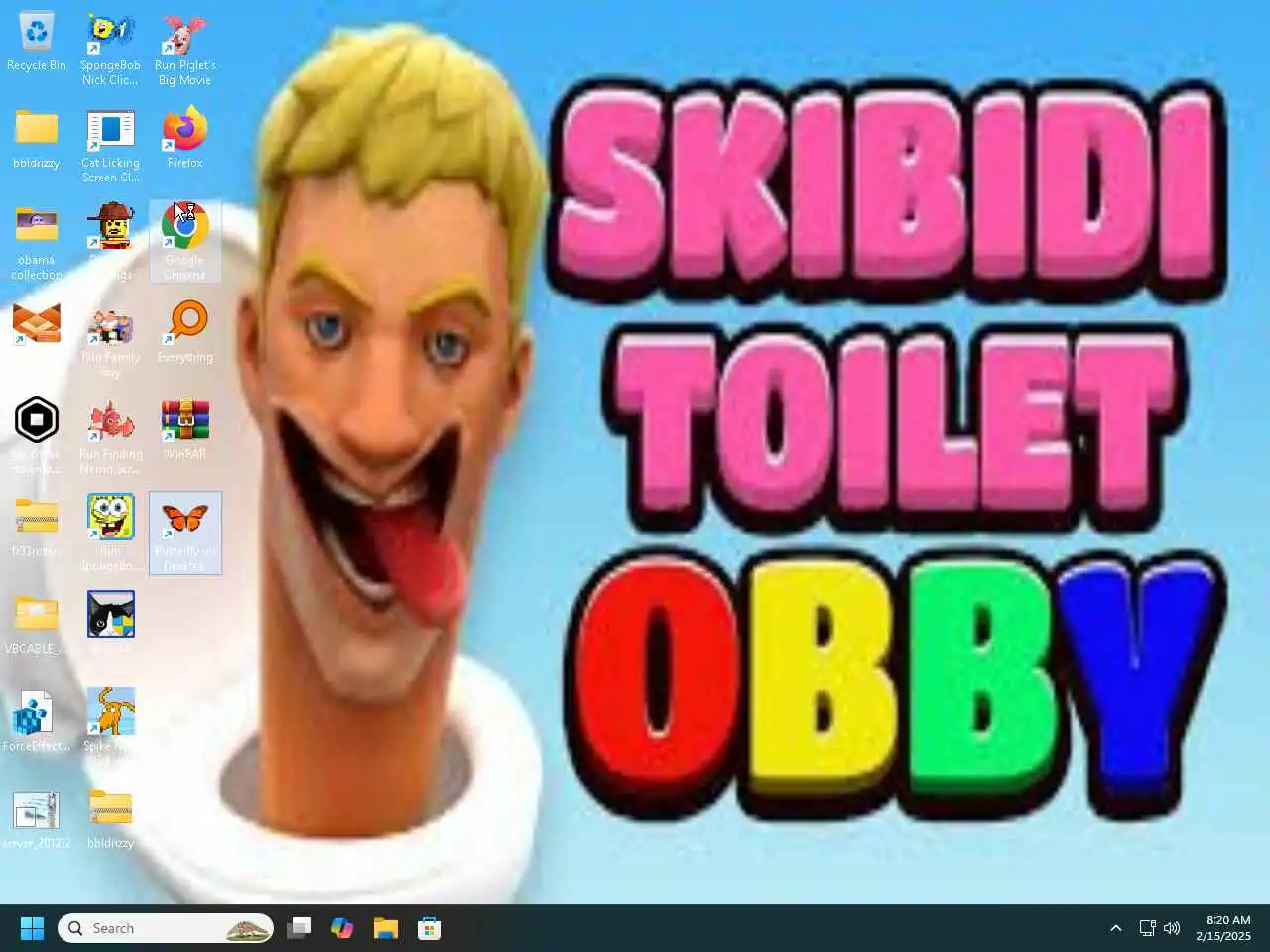Launch SpongeBob Nick Clic... shortcut
The width and height of the screenshot is (1270, 952).
pyautogui.click(x=110, y=50)
